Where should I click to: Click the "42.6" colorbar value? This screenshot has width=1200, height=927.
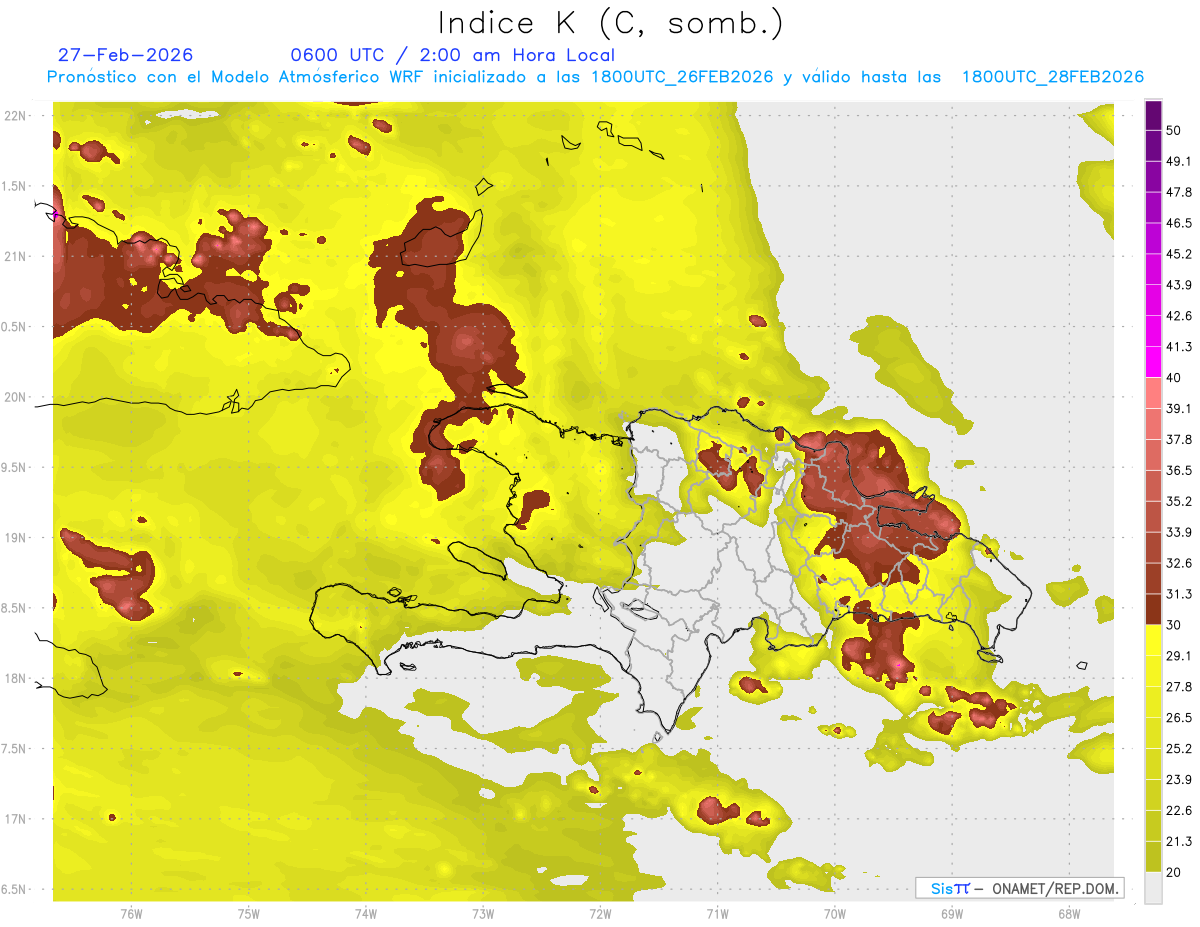pos(1179,316)
